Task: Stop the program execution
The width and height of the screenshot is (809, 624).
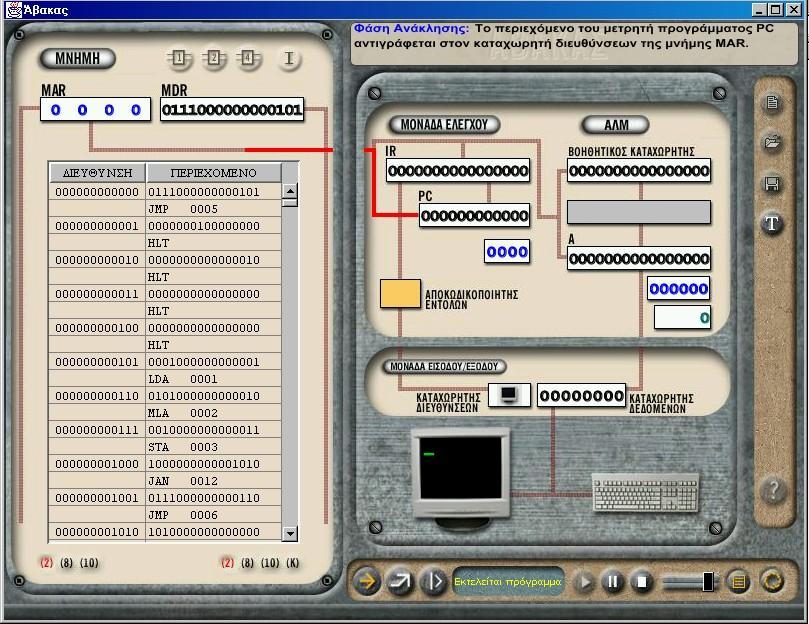Action: point(642,582)
